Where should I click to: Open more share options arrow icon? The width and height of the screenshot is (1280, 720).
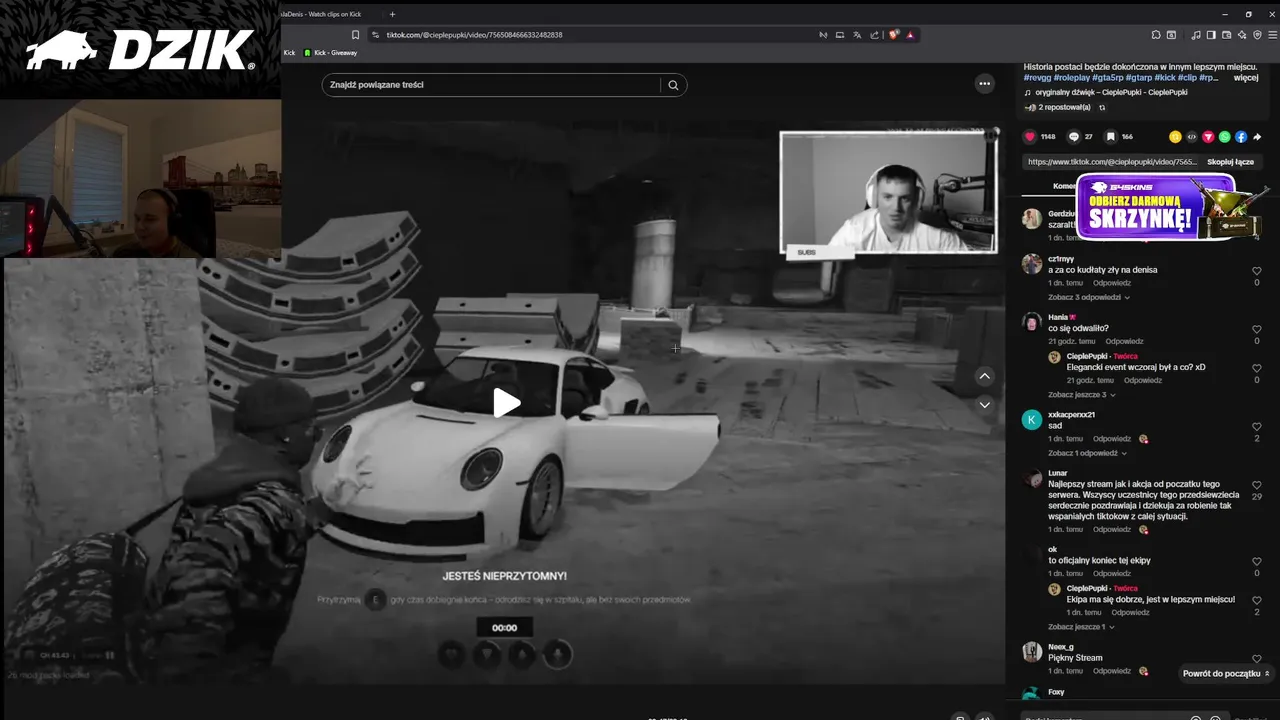pos(1257,137)
